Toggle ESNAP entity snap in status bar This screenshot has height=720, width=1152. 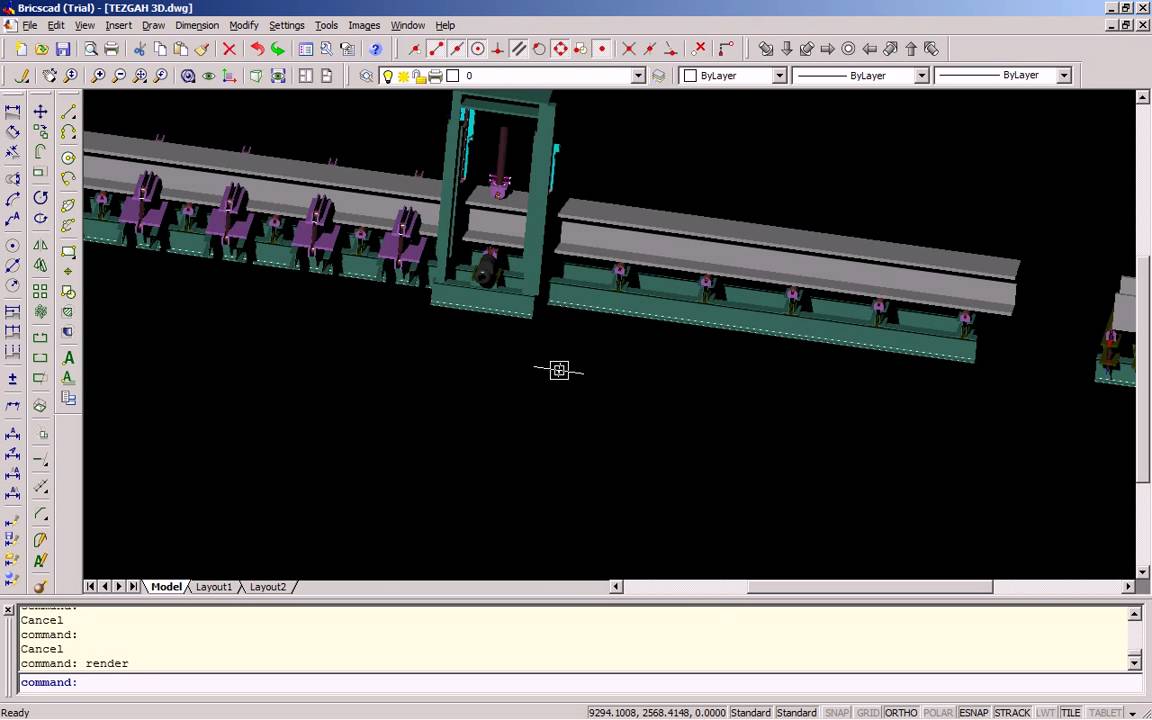pos(973,713)
